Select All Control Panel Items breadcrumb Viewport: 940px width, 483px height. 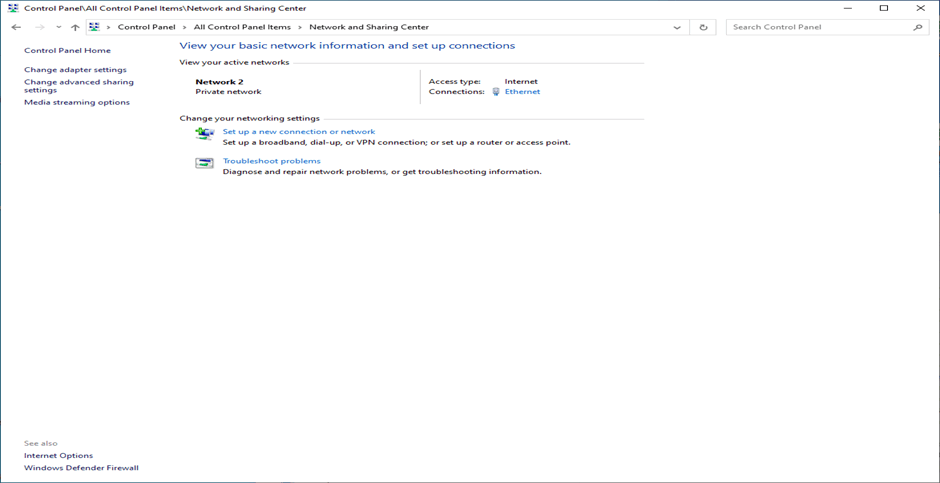click(x=242, y=27)
